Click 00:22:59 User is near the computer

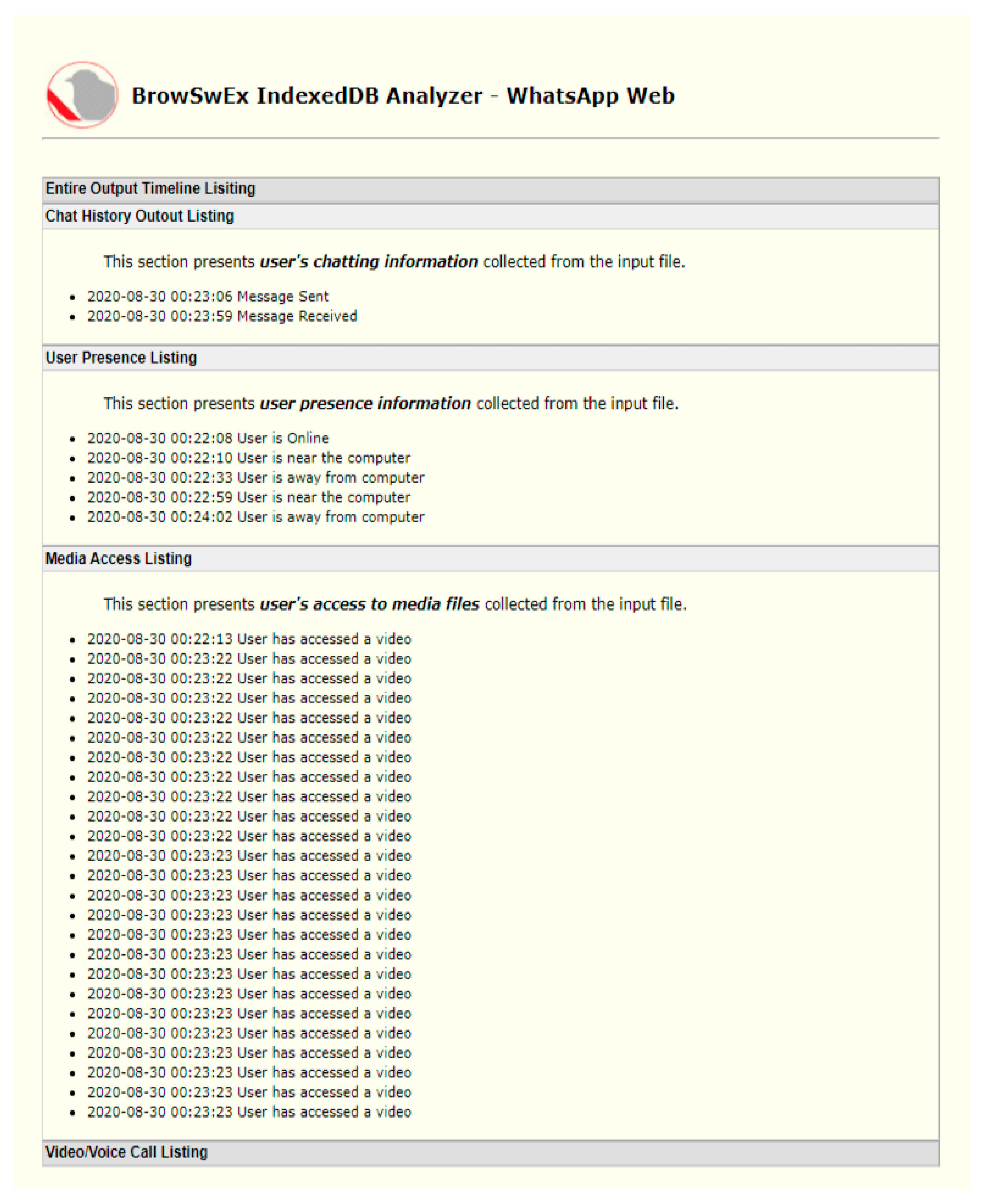[x=248, y=497]
